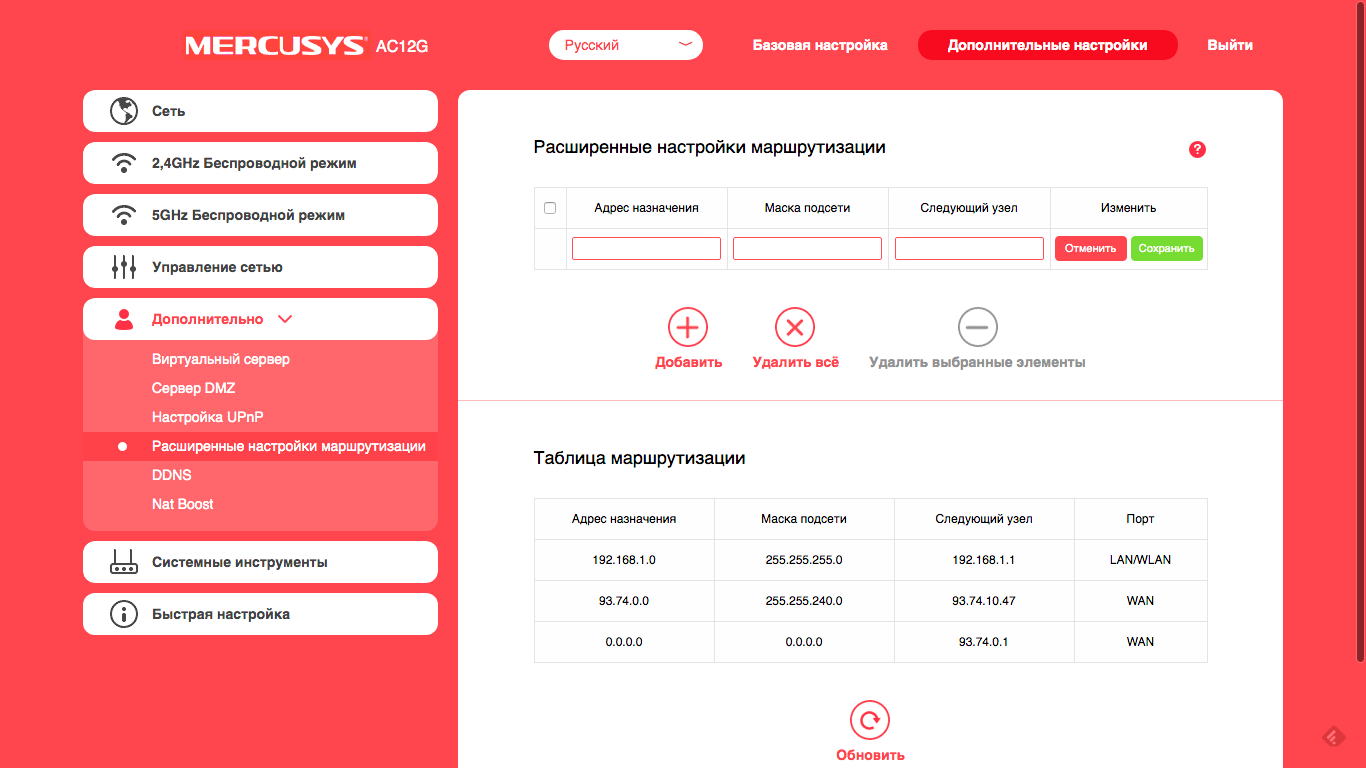This screenshot has height=768, width=1366.
Task: Click the Адрес назначения input field
Action: [x=646, y=248]
